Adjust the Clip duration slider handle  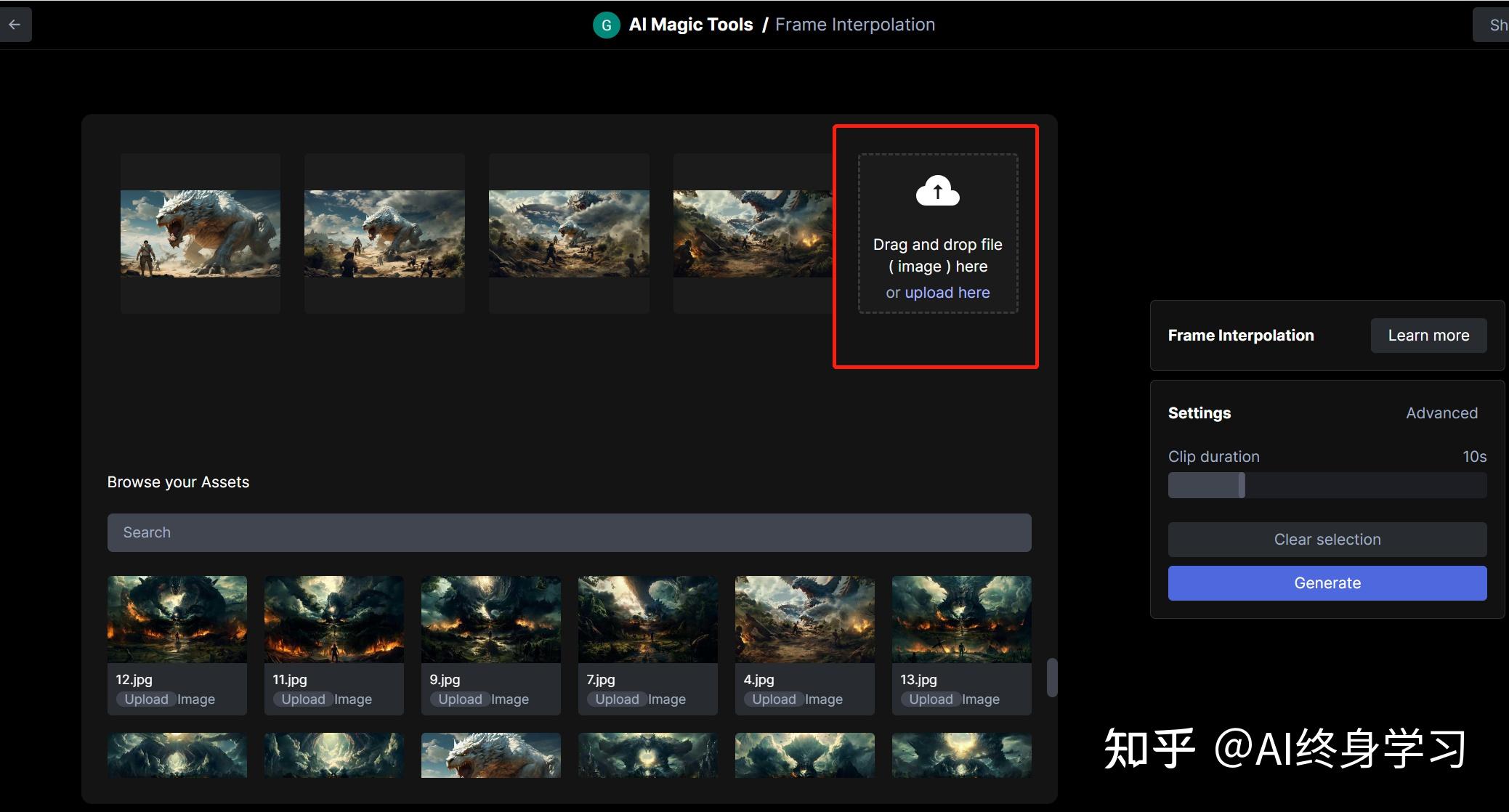(1242, 485)
